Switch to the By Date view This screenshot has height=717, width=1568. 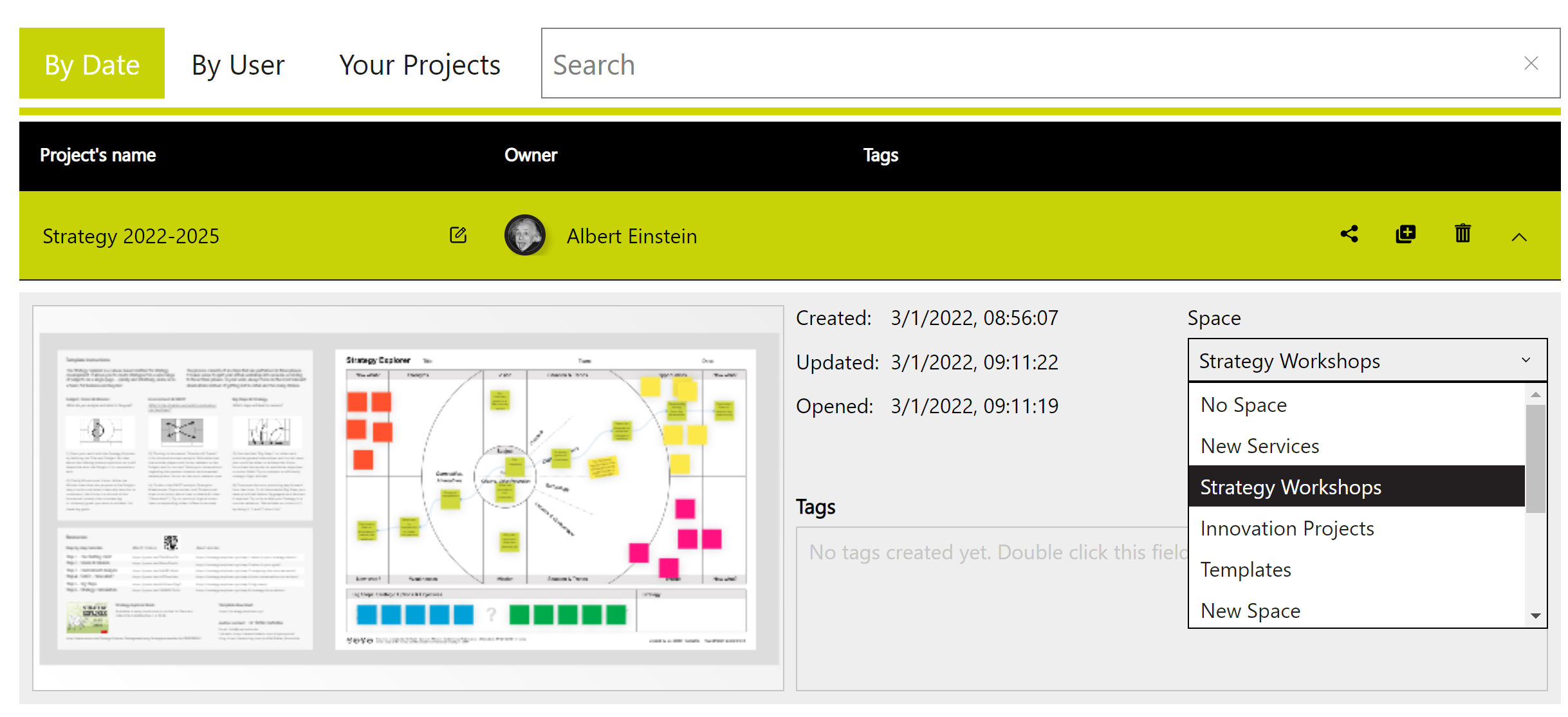click(91, 64)
